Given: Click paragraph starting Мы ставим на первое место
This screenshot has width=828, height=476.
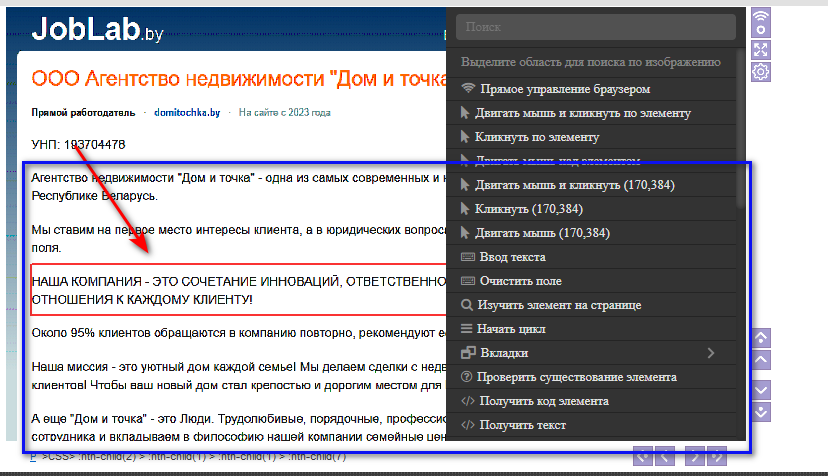Looking at the screenshot, I should (239, 239).
